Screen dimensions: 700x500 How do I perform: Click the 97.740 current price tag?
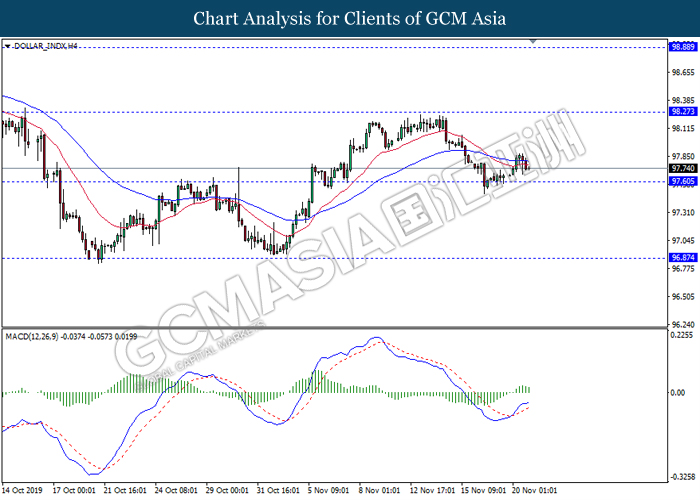click(683, 169)
